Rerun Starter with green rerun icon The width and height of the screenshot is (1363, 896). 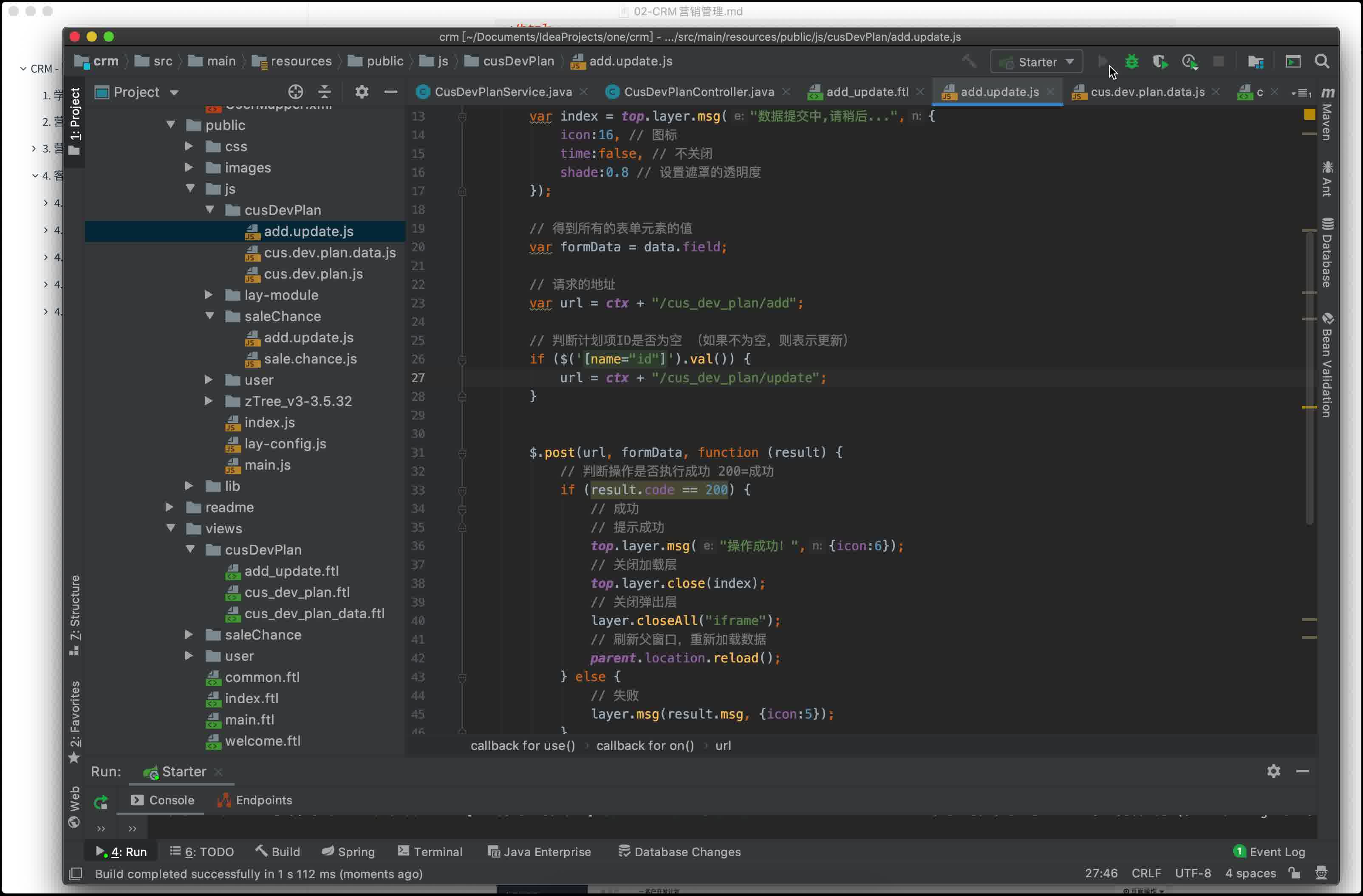pyautogui.click(x=101, y=802)
